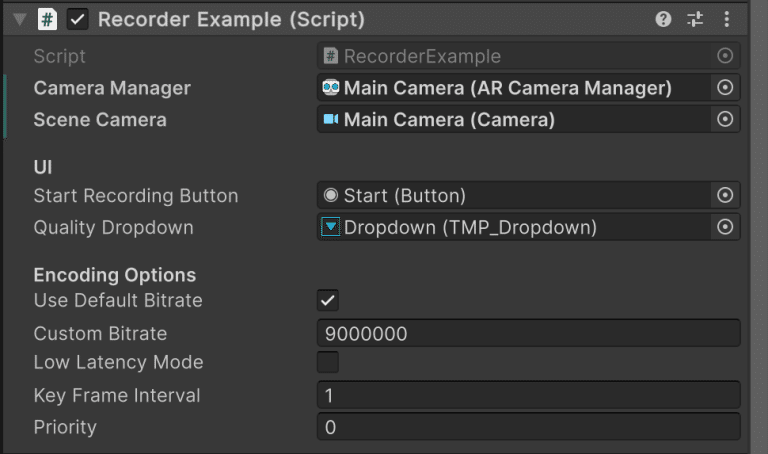Open object picker for Start Recording Button

725,195
